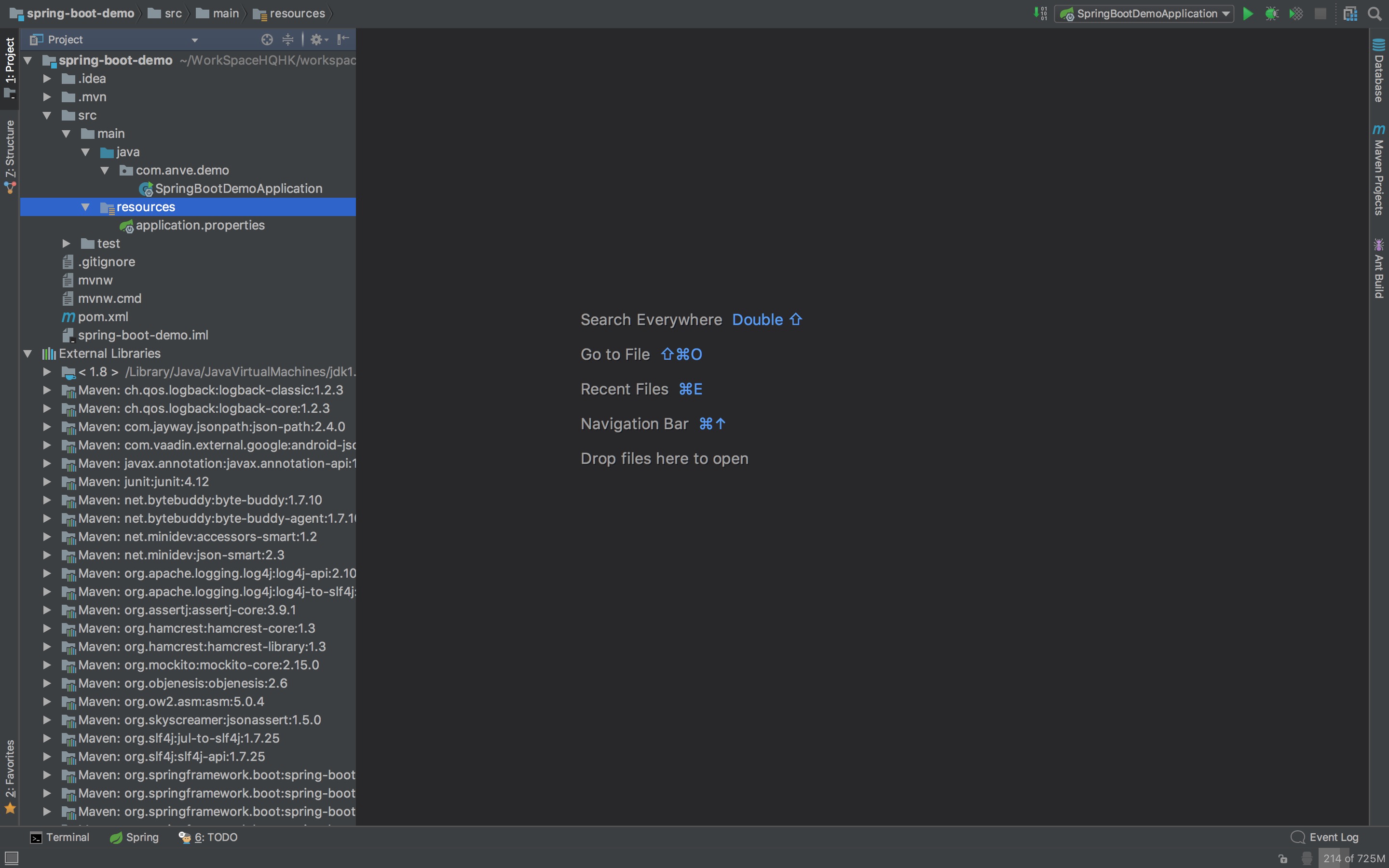1389x868 pixels.
Task: Click the memory indicator 214 of 725M
Action: tap(1353, 859)
